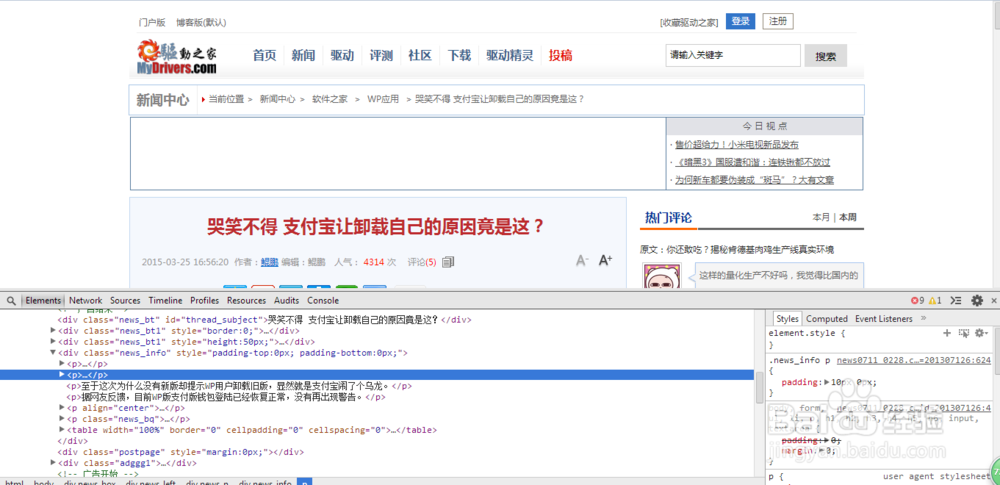Open 驱动精灵 in the site navigation
The height and width of the screenshot is (485, 1000).
pos(510,56)
